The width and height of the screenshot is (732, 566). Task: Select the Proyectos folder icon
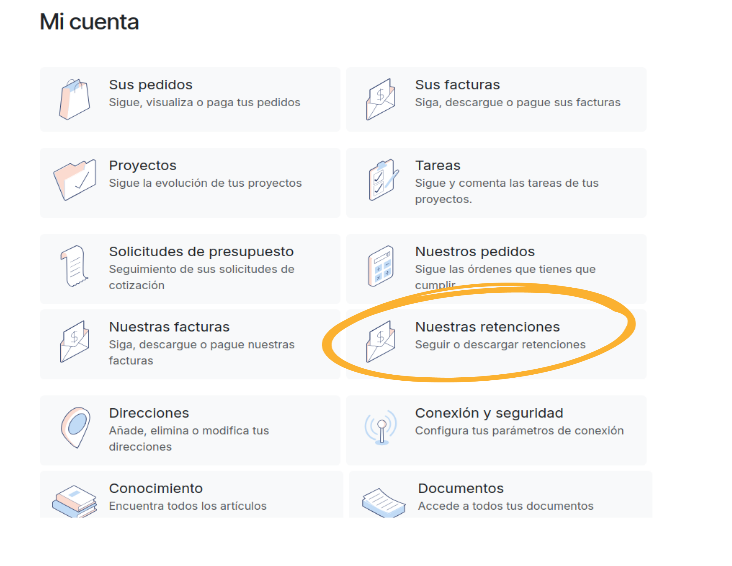(x=75, y=180)
